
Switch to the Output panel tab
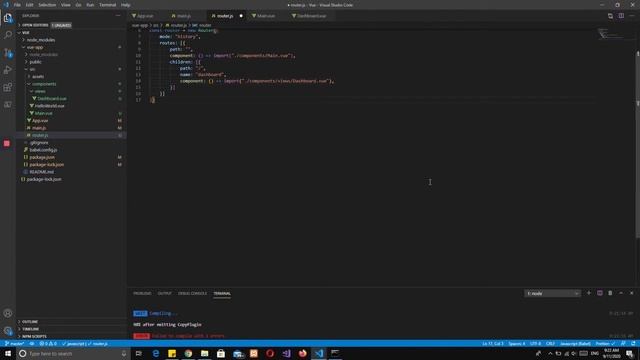[x=164, y=293]
